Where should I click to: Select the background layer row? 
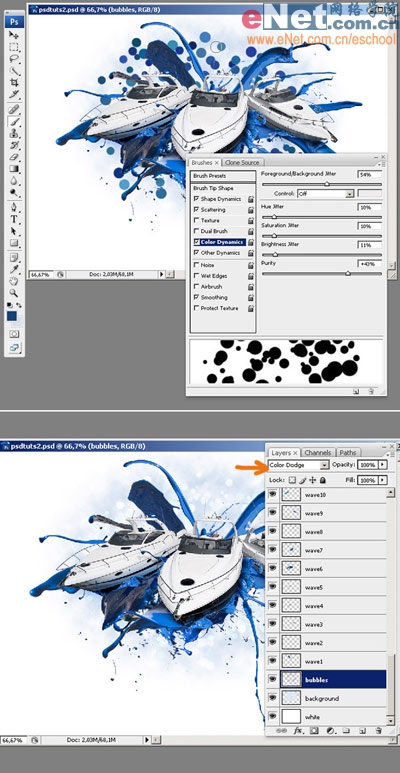click(x=327, y=698)
